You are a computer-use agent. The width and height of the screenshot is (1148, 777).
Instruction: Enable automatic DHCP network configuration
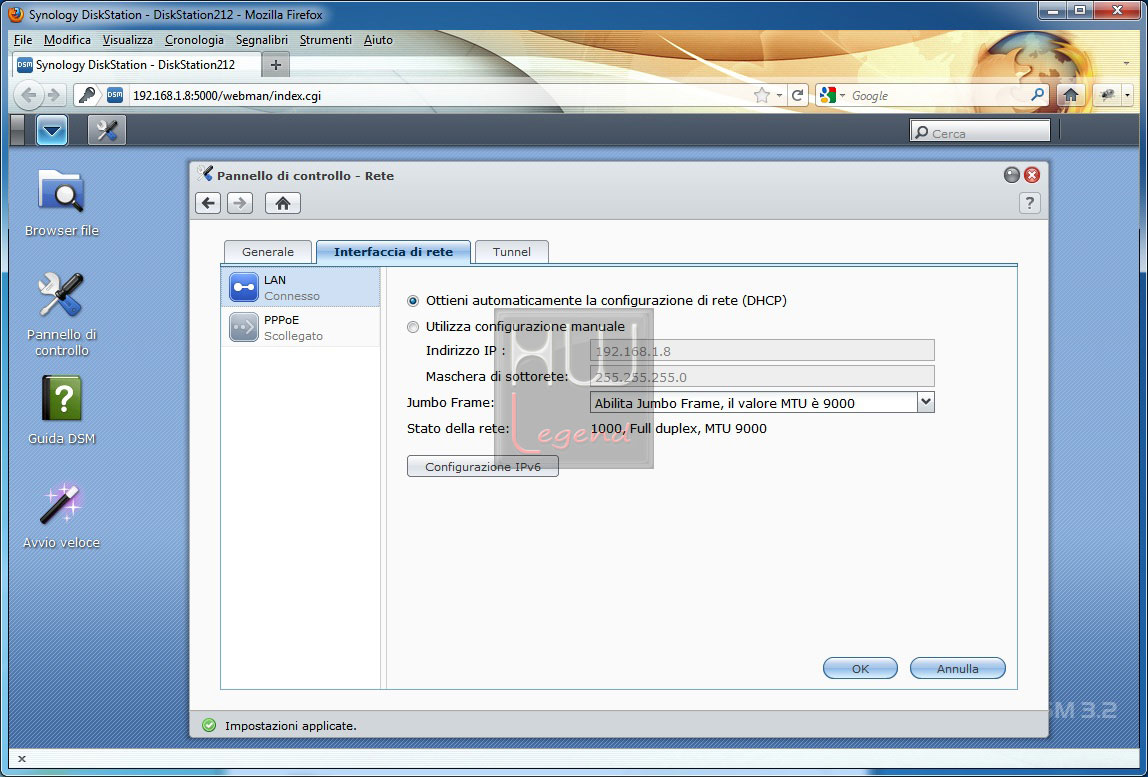point(413,301)
